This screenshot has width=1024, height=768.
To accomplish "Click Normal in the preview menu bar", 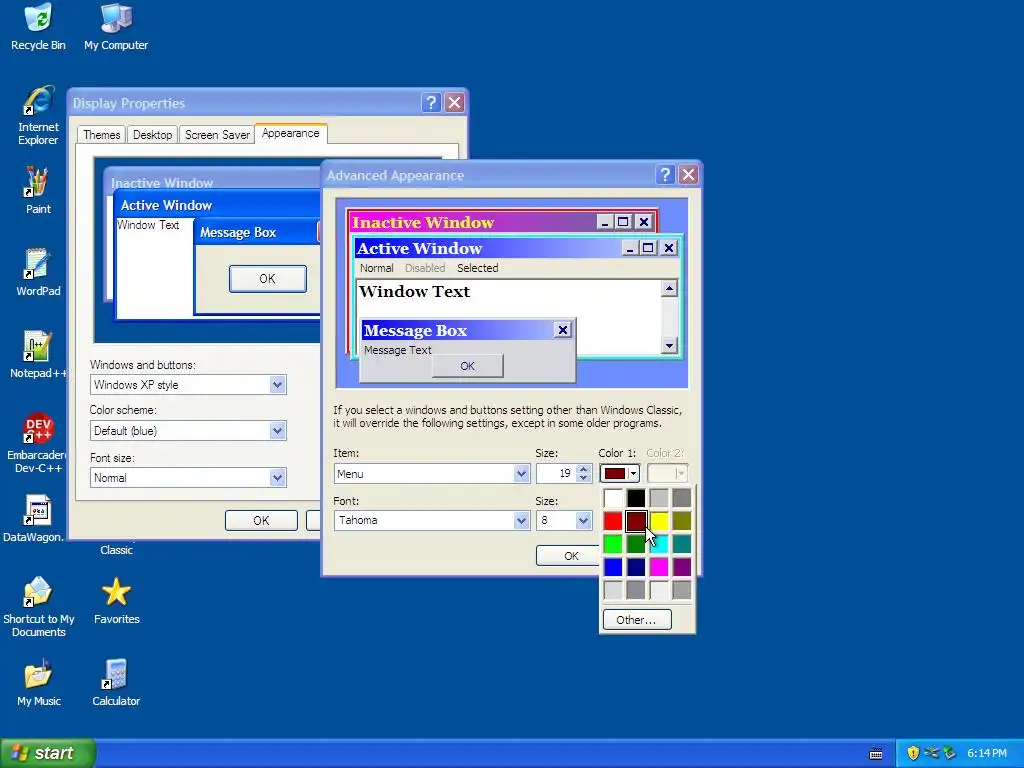I will pyautogui.click(x=376, y=268).
